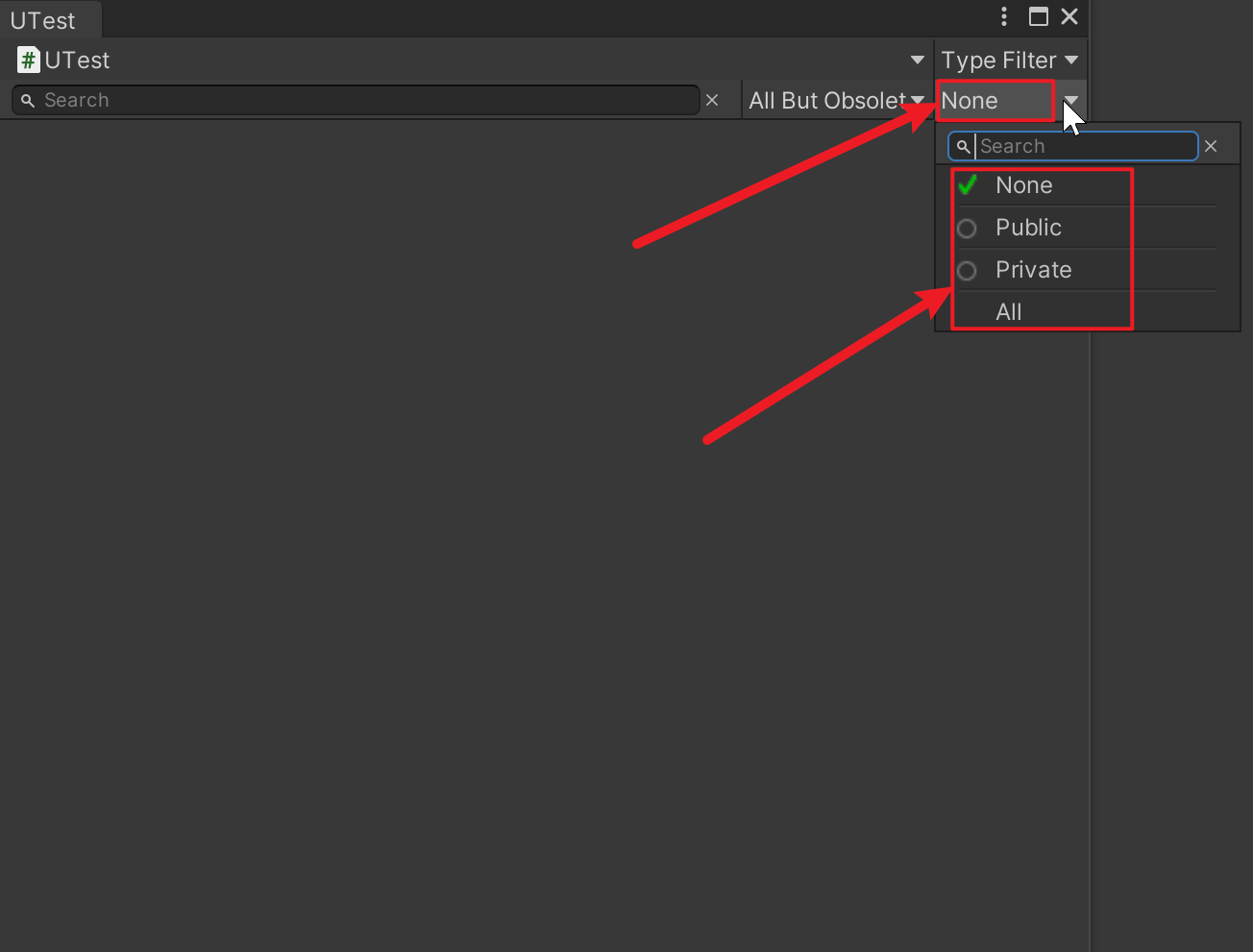Click the green checkmark beside None
1253x952 pixels.
click(968, 184)
